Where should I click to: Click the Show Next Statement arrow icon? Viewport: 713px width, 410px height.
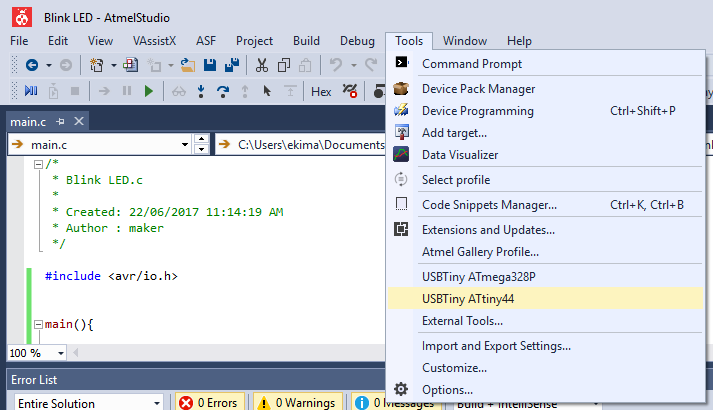[104, 91]
